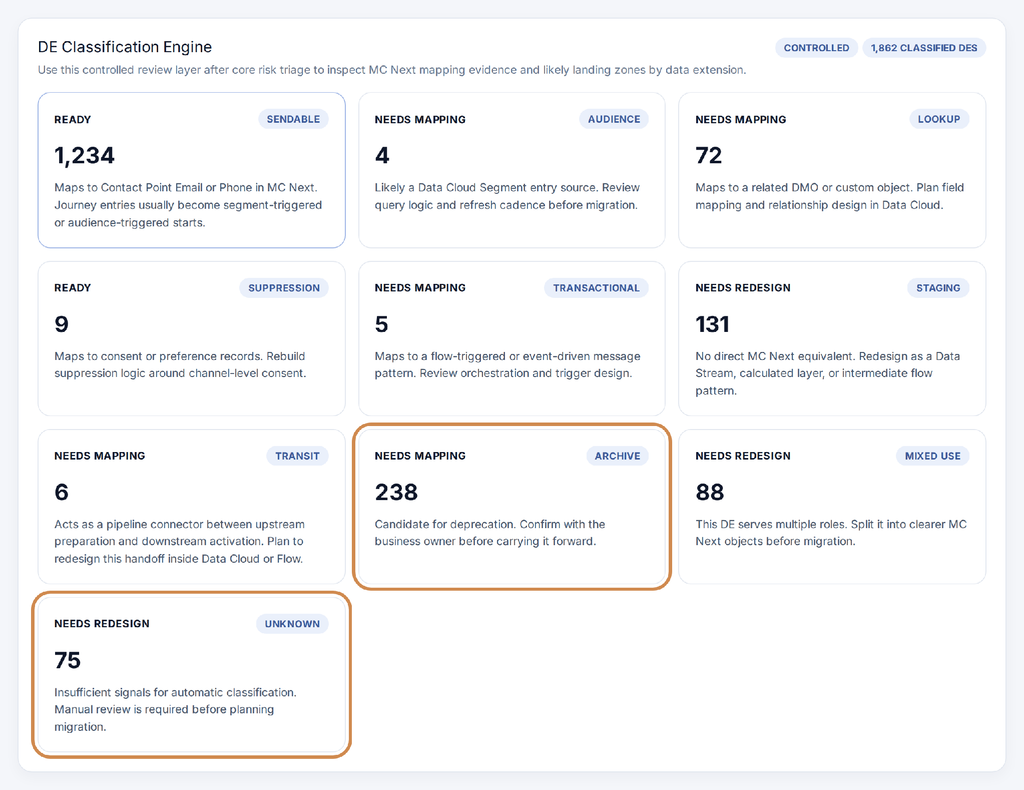This screenshot has height=790, width=1024.
Task: Select the MIXED USE tag
Action: point(933,456)
